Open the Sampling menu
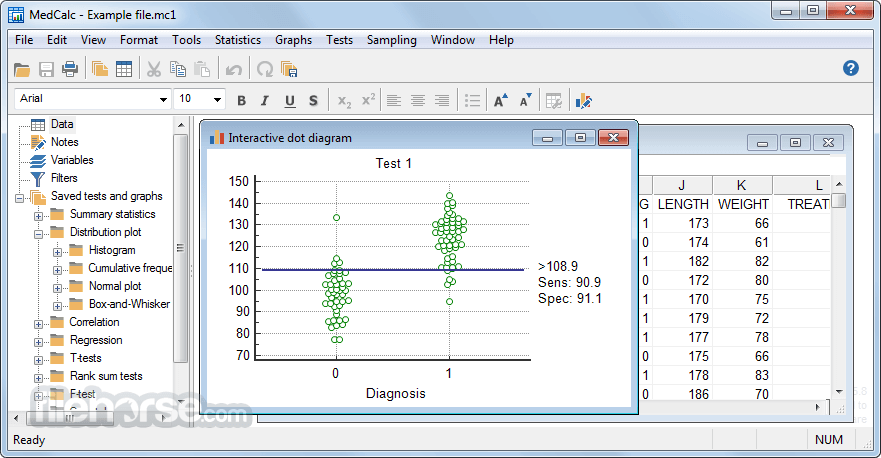The height and width of the screenshot is (458, 881). click(392, 40)
